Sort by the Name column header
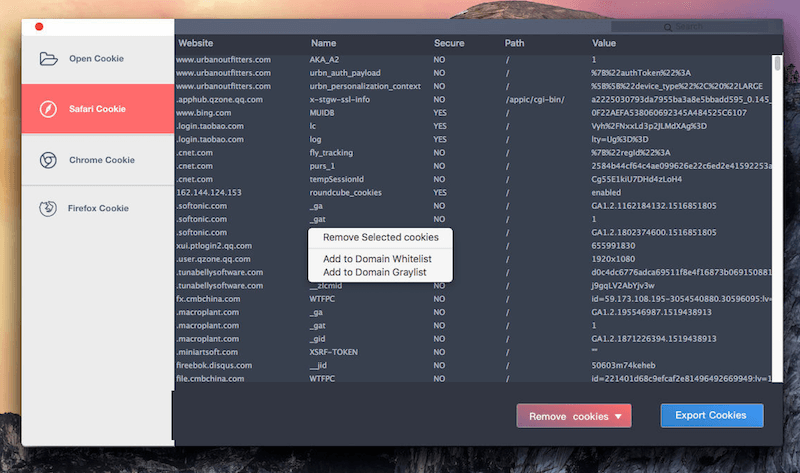Viewport: 800px width, 473px height. click(323, 43)
